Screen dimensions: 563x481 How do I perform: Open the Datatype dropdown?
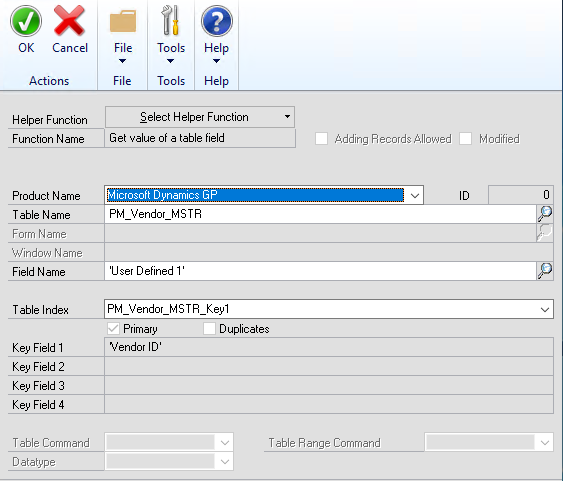[x=169, y=461]
